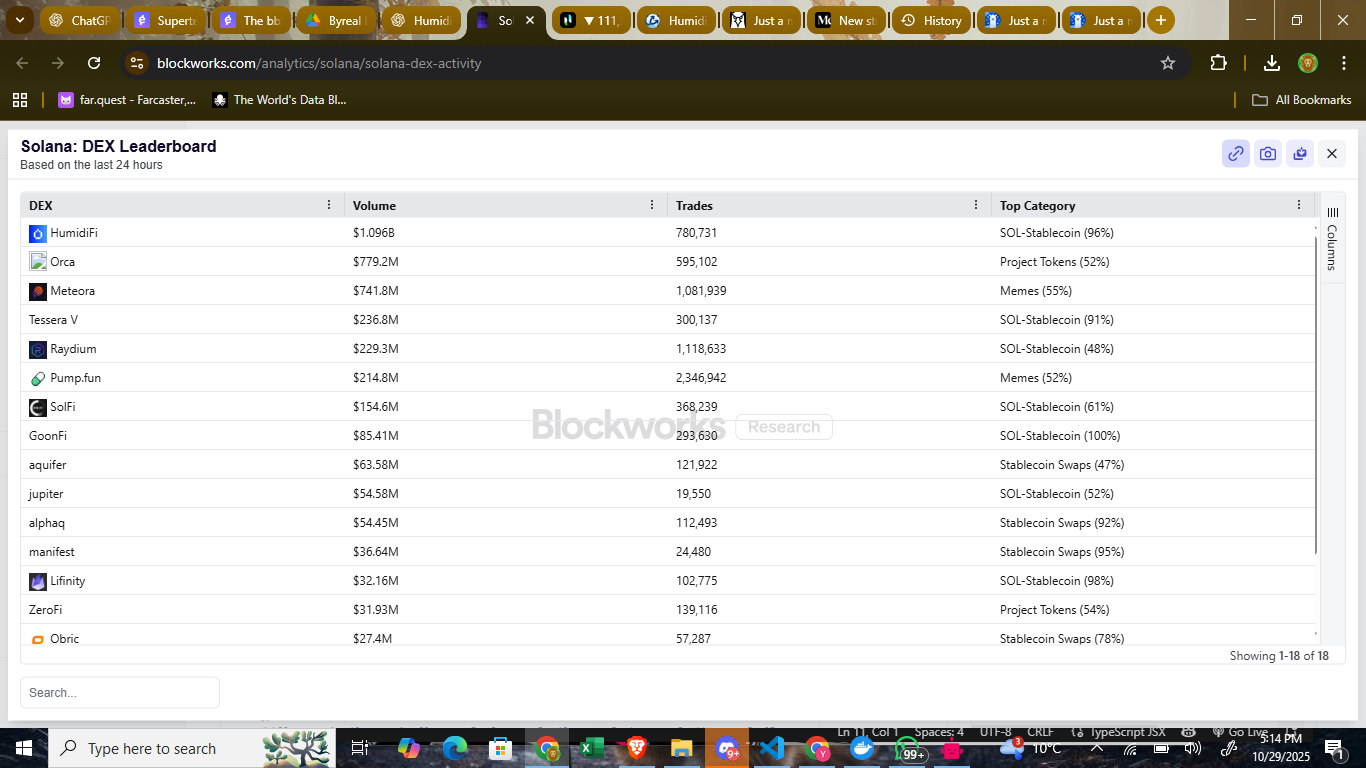The width and height of the screenshot is (1366, 768).
Task: Select the alphaq row name
Action: click(47, 523)
